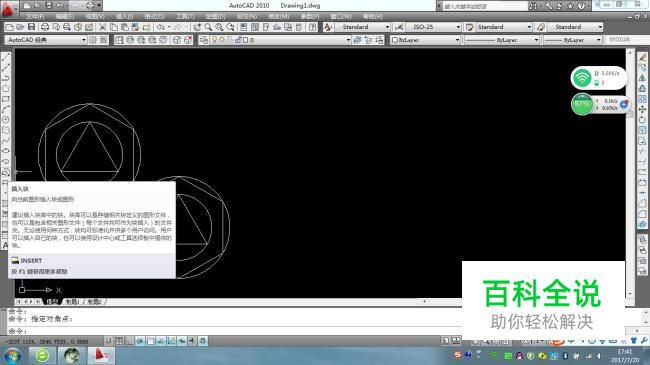
Task: Toggle Snap Mode in status bar
Action: (109, 341)
